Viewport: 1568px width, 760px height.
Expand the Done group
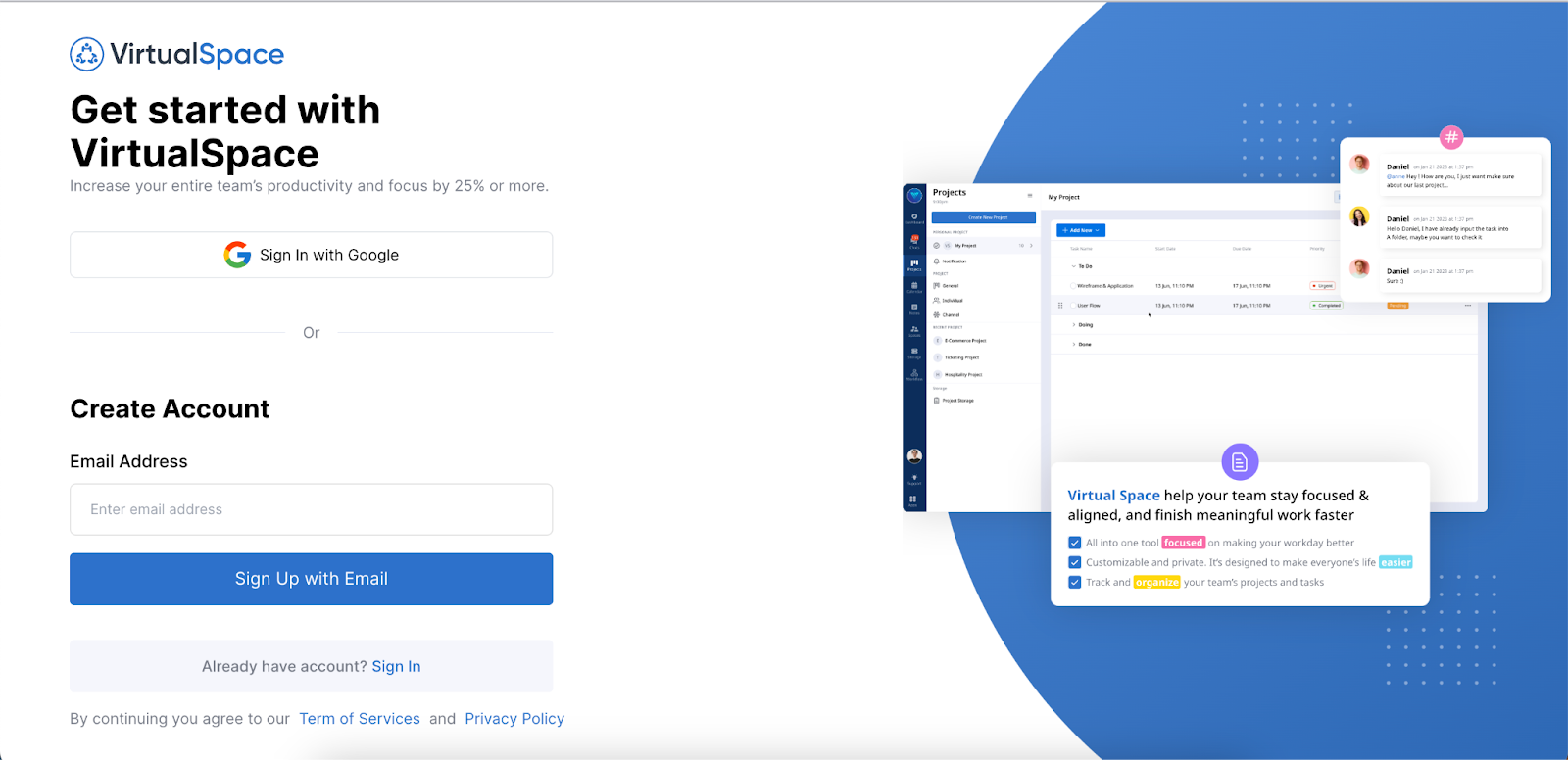coord(1074,344)
